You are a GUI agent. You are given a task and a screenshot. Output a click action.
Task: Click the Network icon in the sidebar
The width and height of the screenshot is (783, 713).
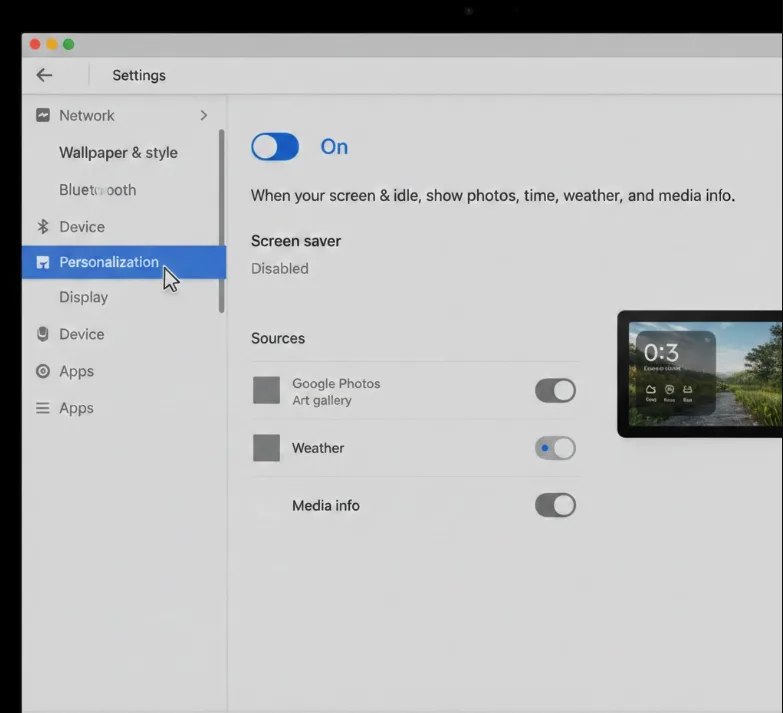point(43,115)
